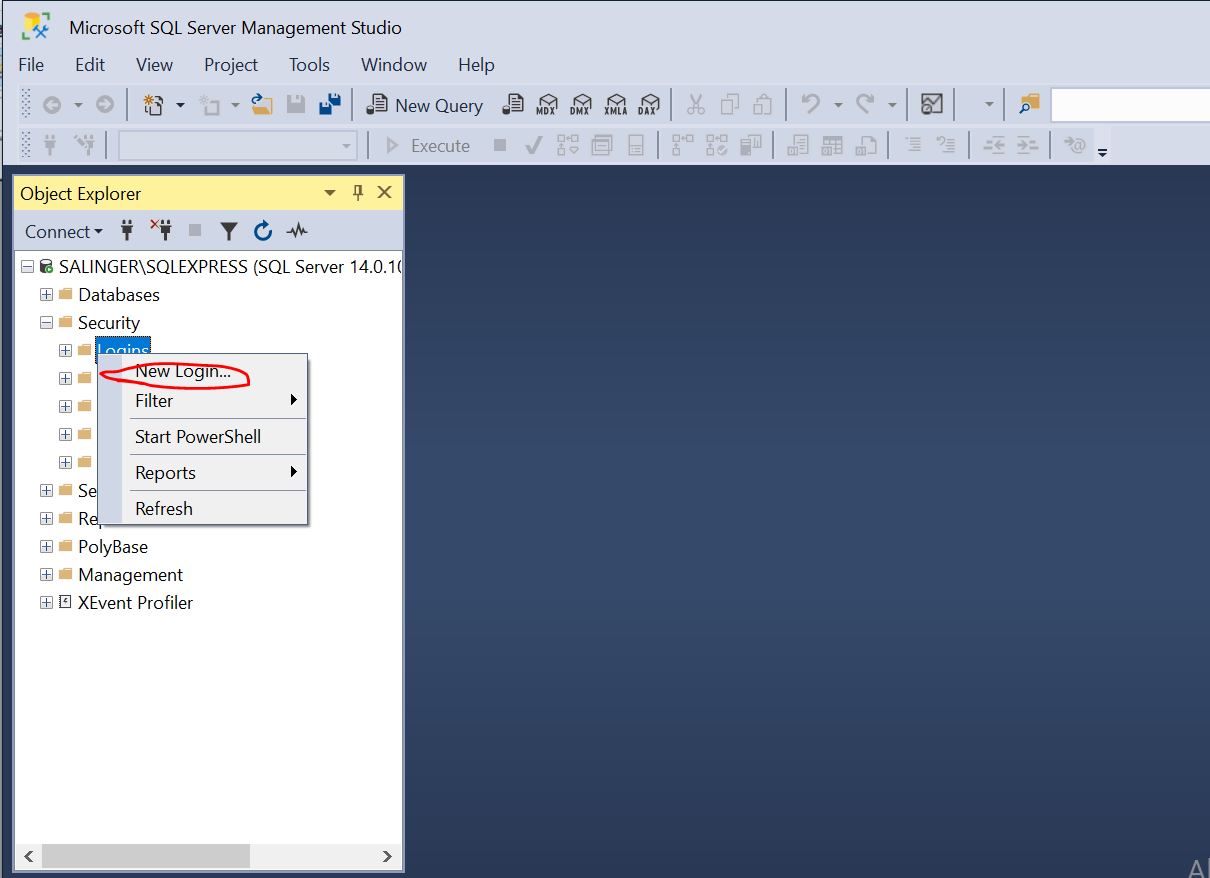
Task: Open the toolbar overflow options arrow
Action: (1103, 152)
